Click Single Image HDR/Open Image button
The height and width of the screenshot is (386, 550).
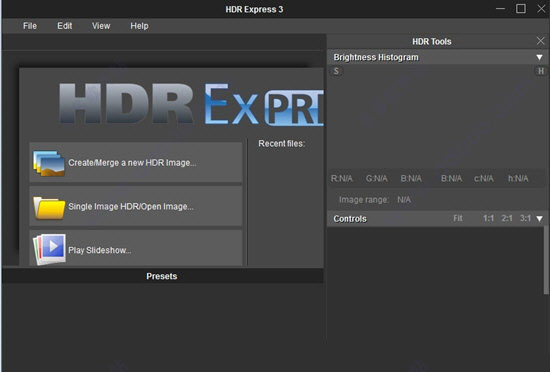(x=136, y=206)
